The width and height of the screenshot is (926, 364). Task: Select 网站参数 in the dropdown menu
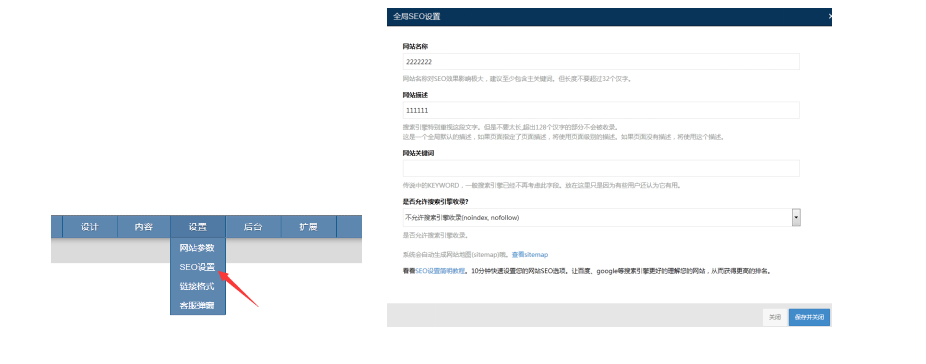[197, 248]
